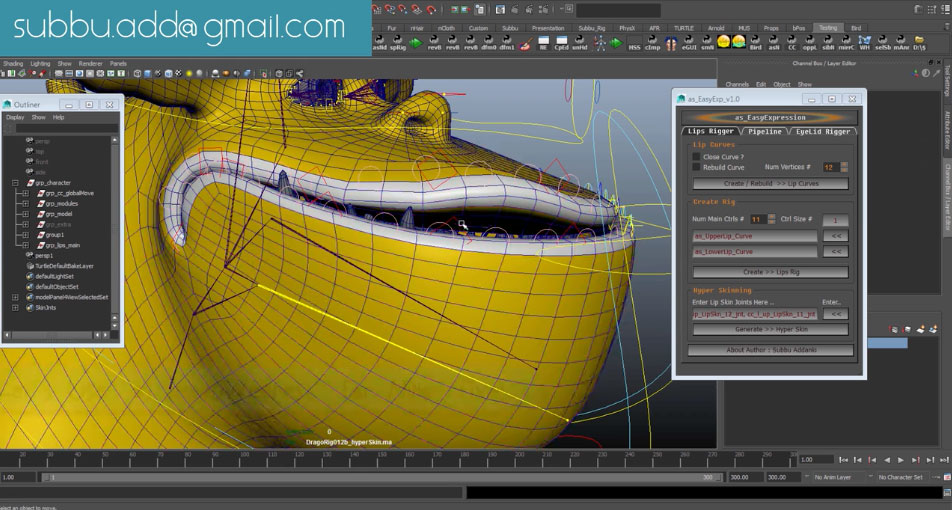Open the viewport Shading menu
This screenshot has width=952, height=510.
(x=13, y=63)
